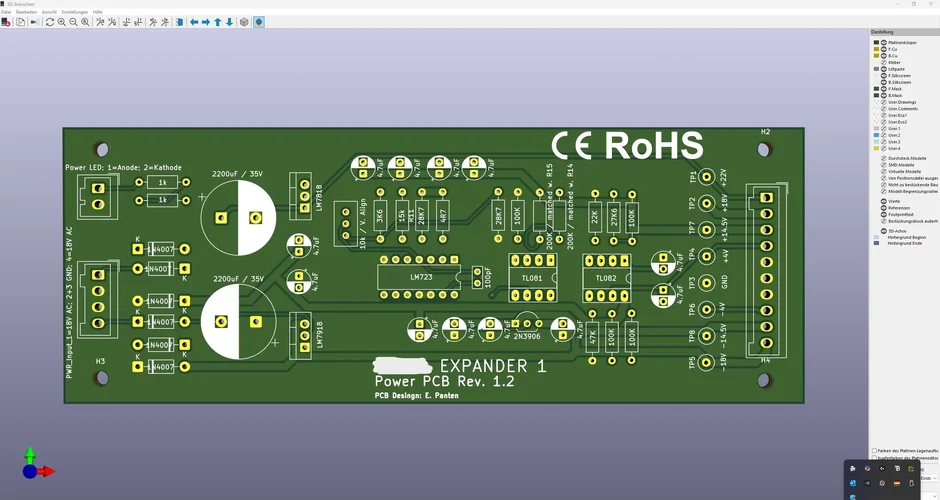This screenshot has height=500, width=940.
Task: Rotate Z clockwise toolbar icon
Action: 153,22
